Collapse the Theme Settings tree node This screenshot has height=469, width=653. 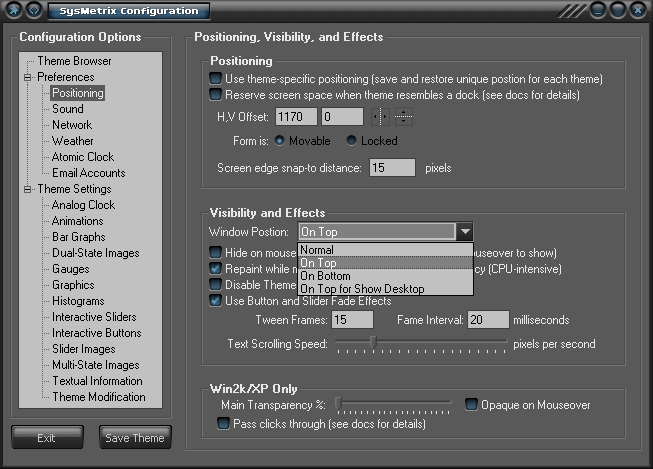click(27, 189)
